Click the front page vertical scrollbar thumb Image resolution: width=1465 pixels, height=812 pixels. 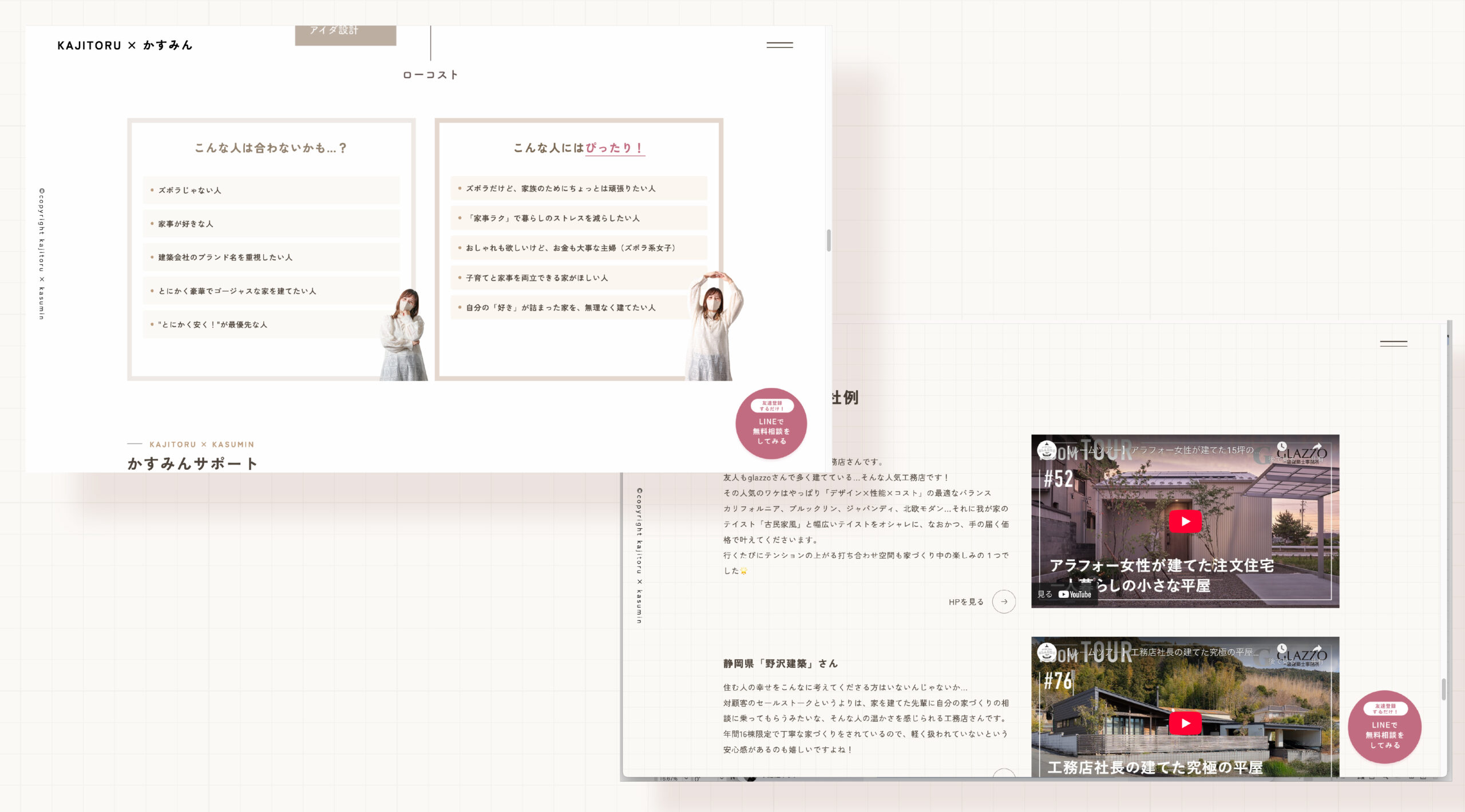click(829, 240)
